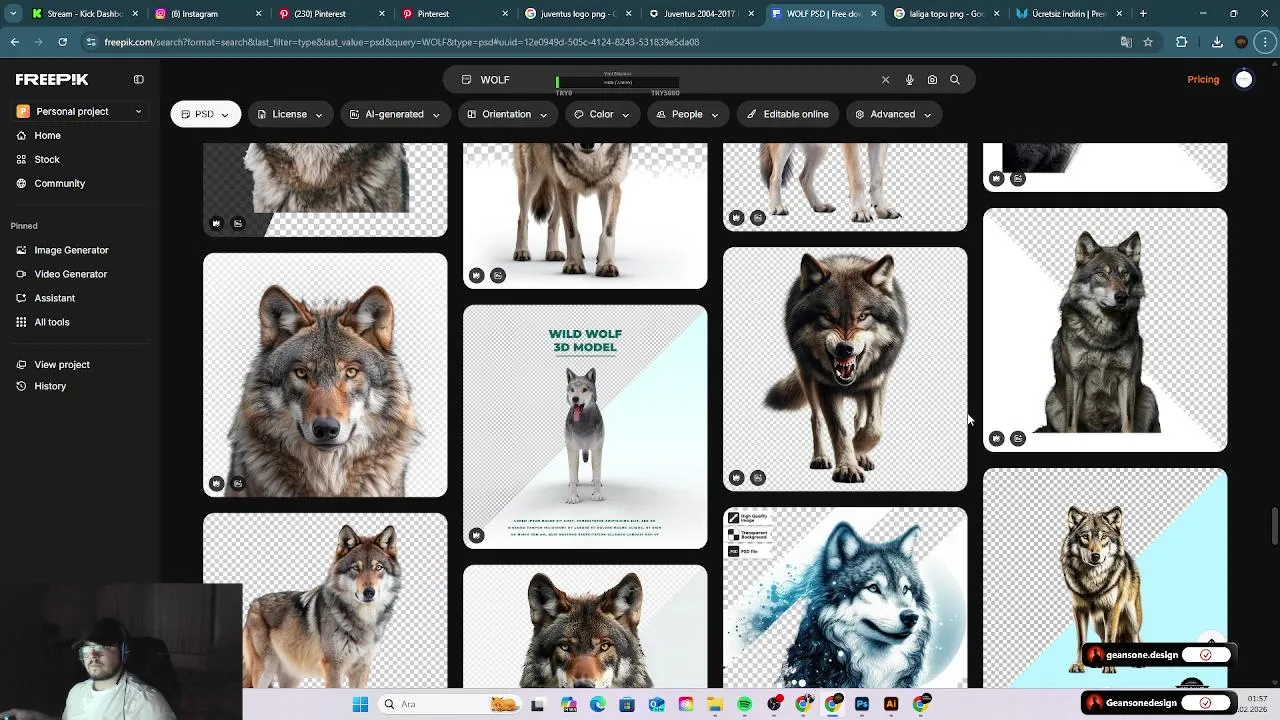
Task: Collapse the Freepik sidebar panel icon
Action: (x=139, y=79)
